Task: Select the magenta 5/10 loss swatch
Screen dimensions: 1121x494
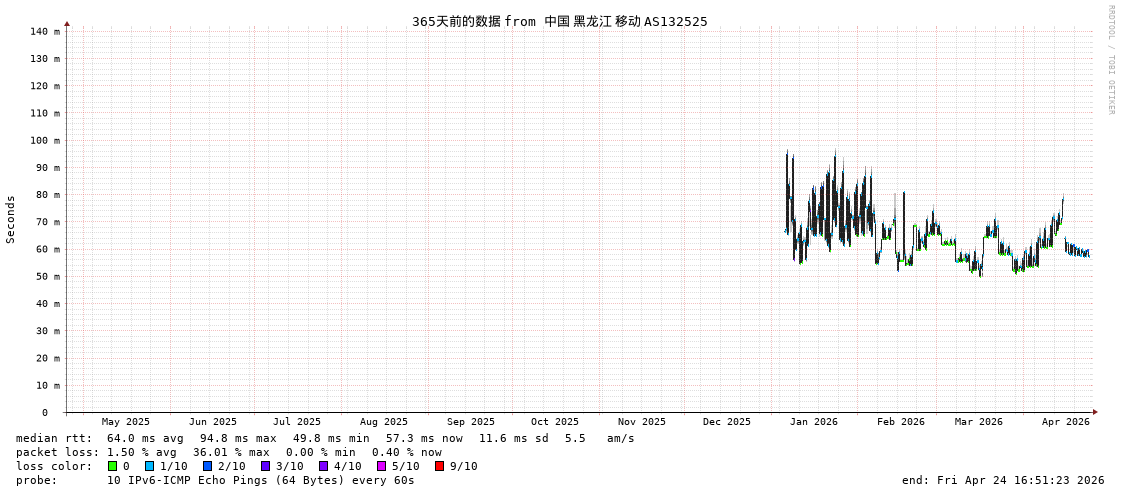Action: point(381,466)
